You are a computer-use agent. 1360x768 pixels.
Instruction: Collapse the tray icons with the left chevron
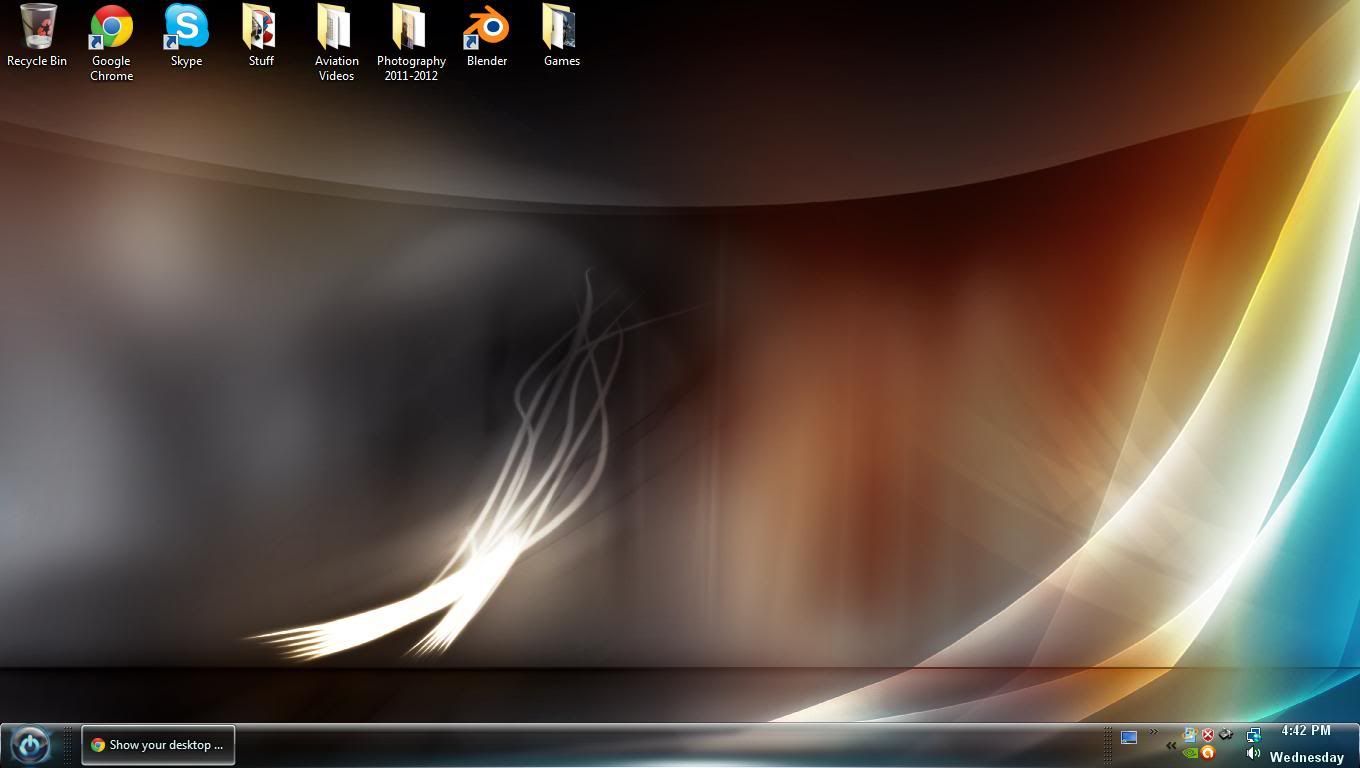coord(1171,745)
